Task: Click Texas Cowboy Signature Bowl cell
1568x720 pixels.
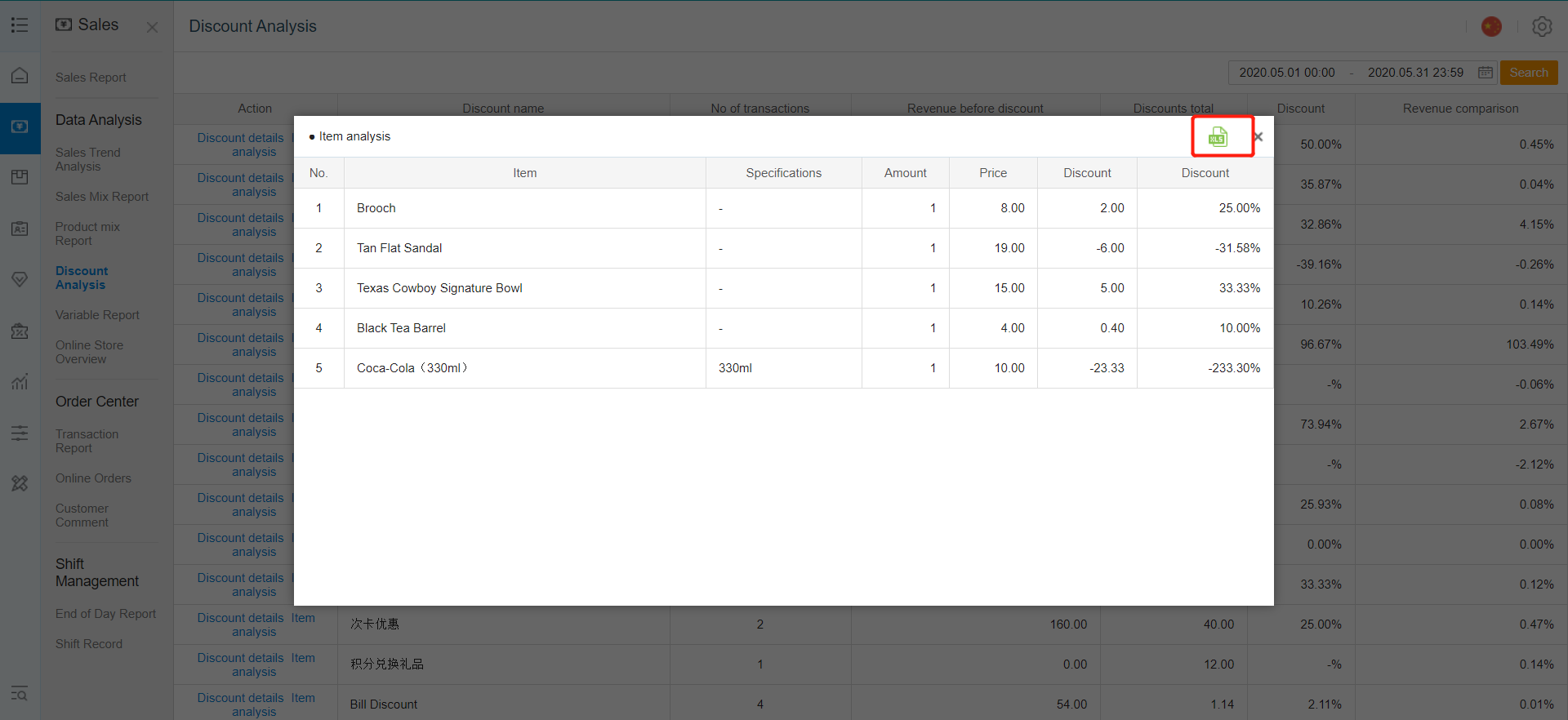Action: (x=525, y=288)
